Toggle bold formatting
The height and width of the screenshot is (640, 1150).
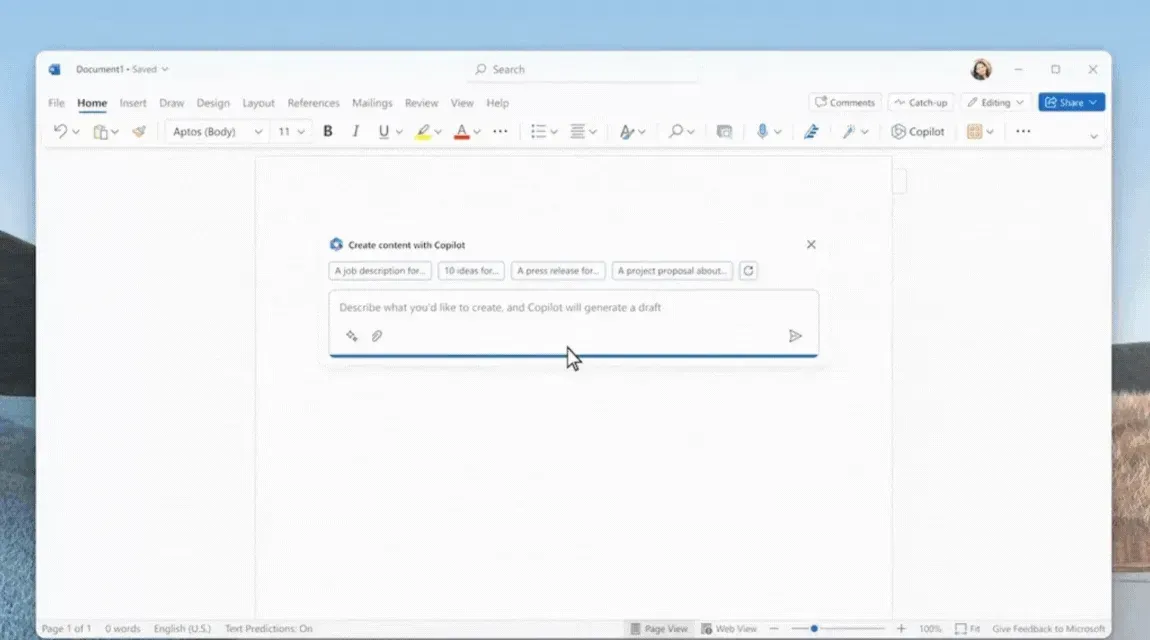328,131
